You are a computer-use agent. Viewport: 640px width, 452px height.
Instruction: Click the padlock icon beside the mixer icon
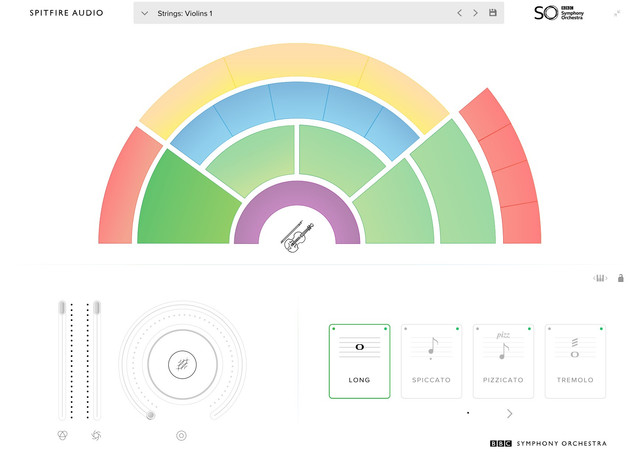pos(620,278)
